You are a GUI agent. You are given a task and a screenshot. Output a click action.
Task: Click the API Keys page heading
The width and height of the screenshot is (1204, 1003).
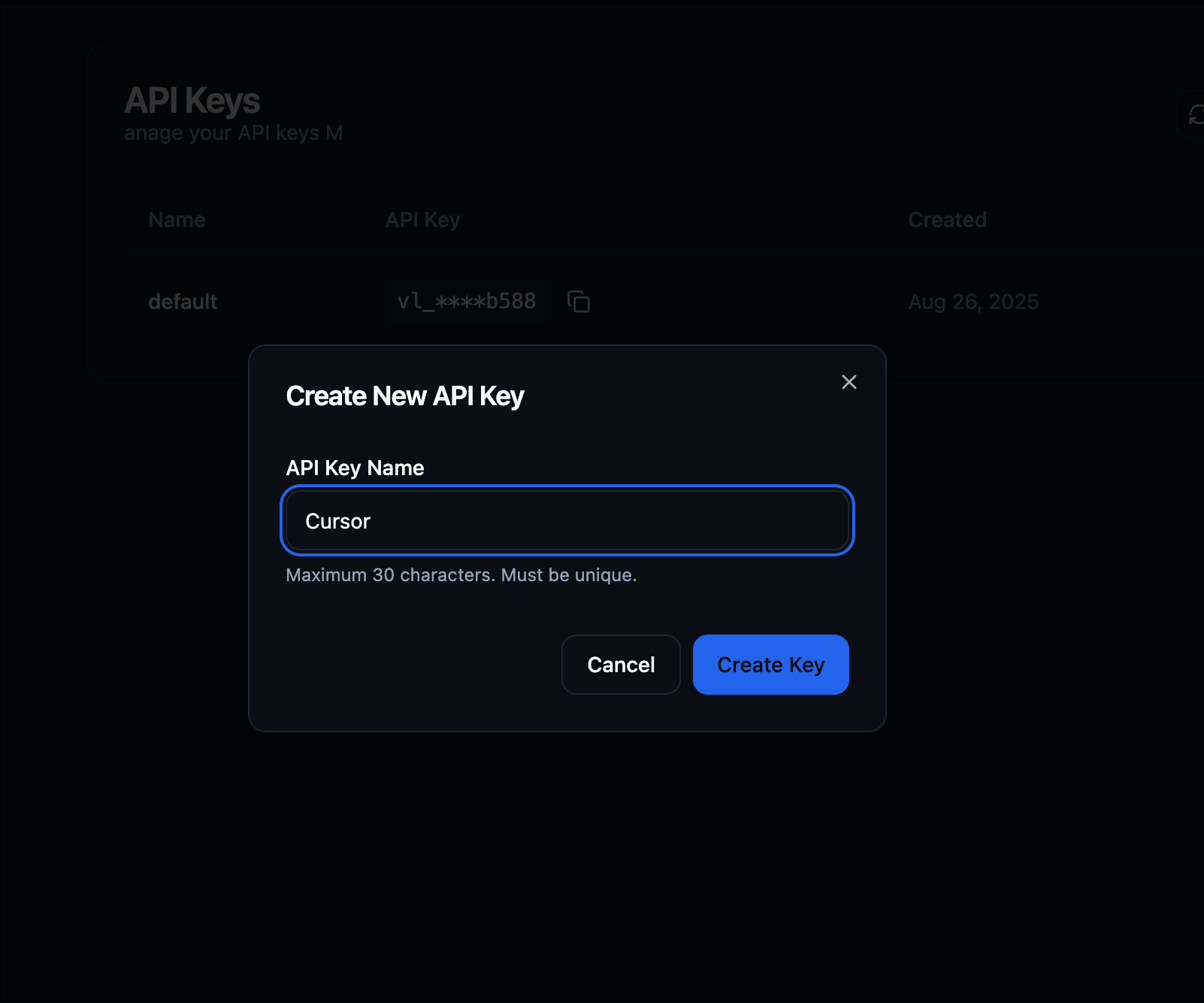[192, 101]
